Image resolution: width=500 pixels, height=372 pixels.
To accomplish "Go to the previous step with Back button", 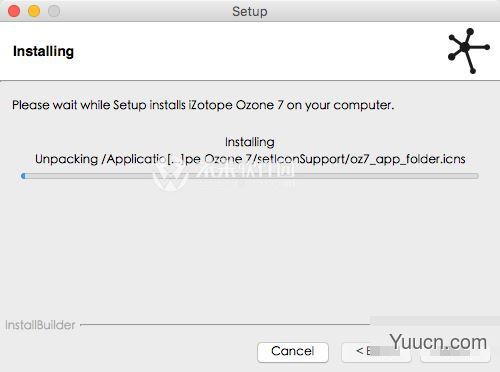I will pos(376,352).
